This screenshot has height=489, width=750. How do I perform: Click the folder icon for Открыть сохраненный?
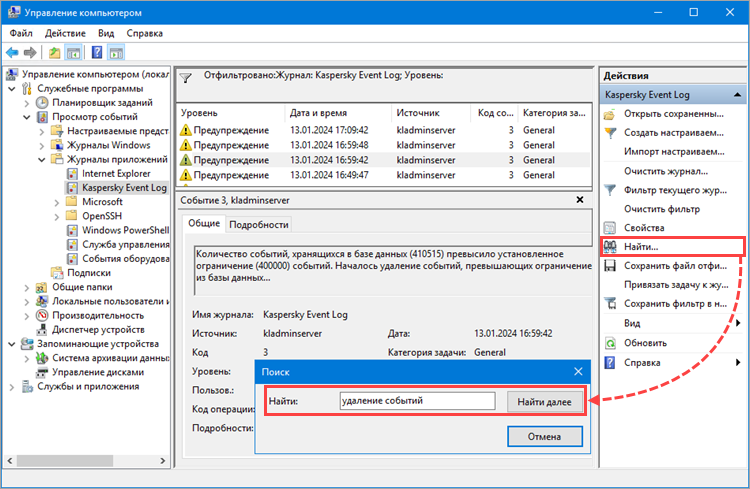610,114
